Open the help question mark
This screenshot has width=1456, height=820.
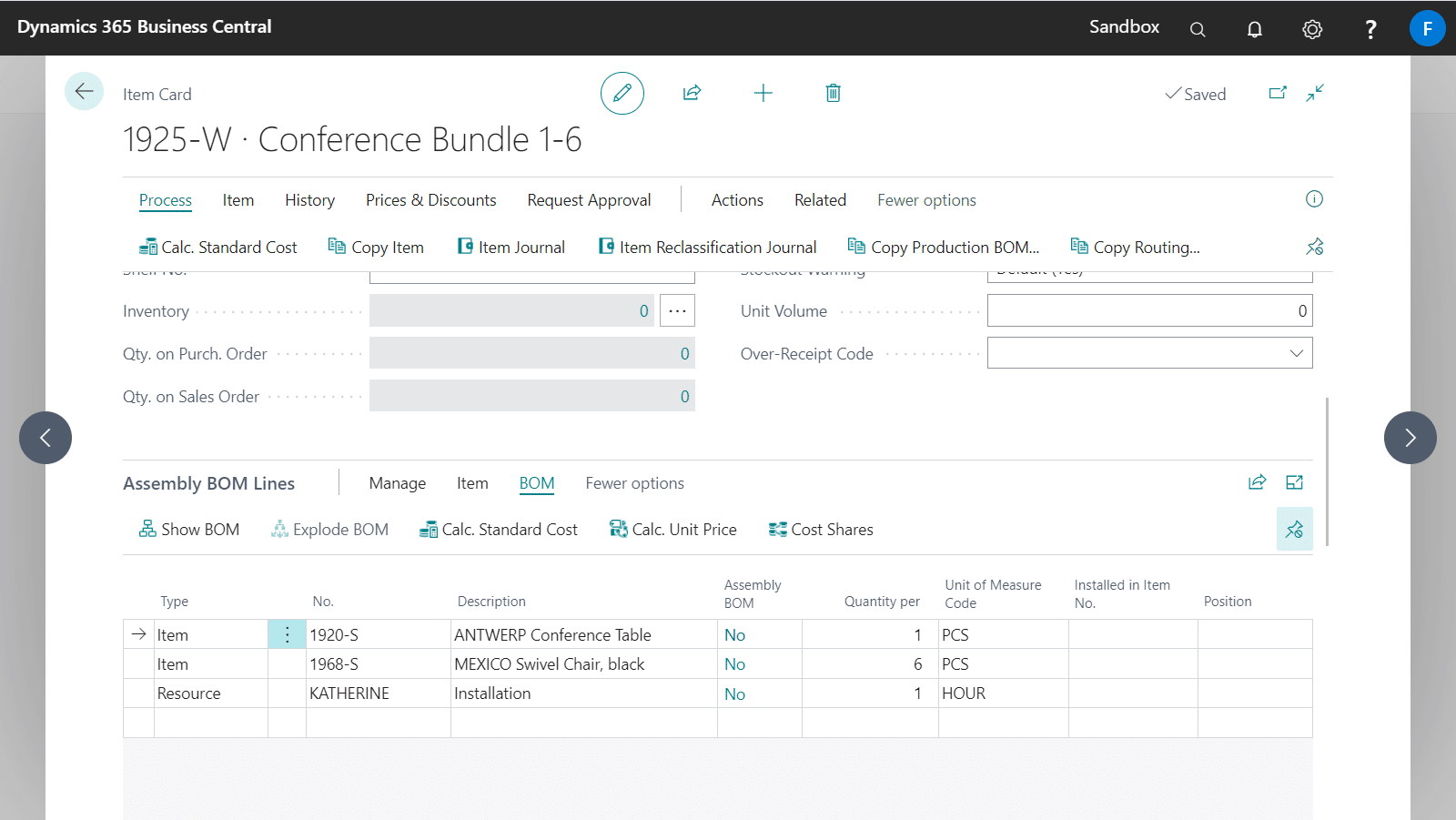1370,29
